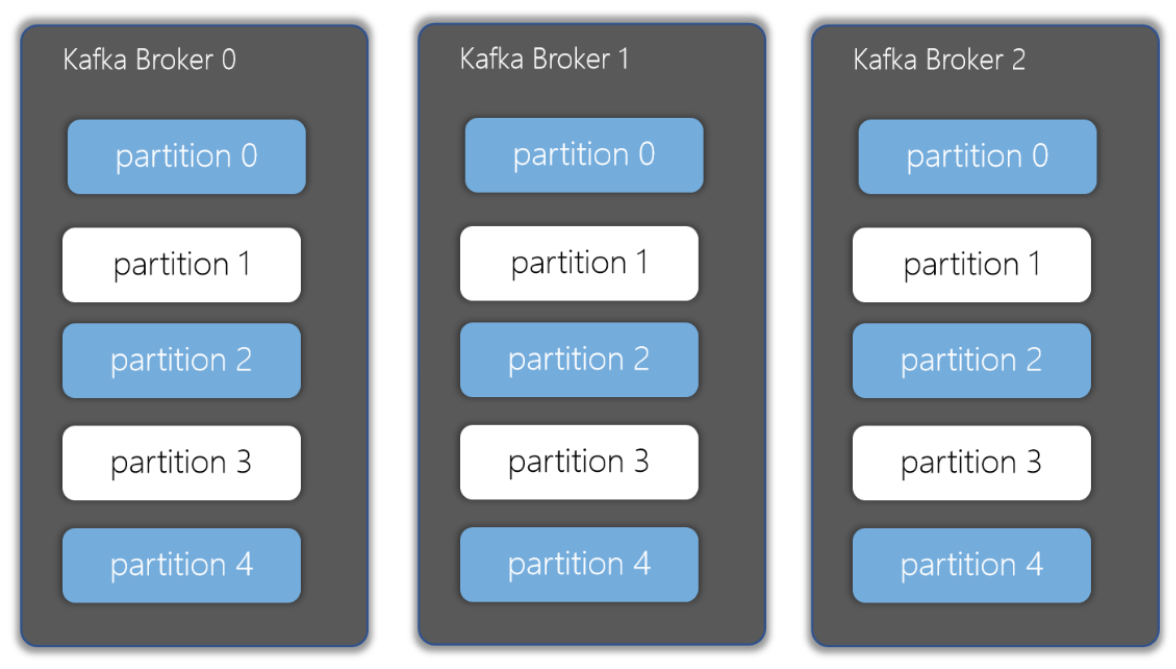Viewport: 1176px width, 669px height.
Task: Click the "Kafka Broker 2" title text
Action: [939, 60]
